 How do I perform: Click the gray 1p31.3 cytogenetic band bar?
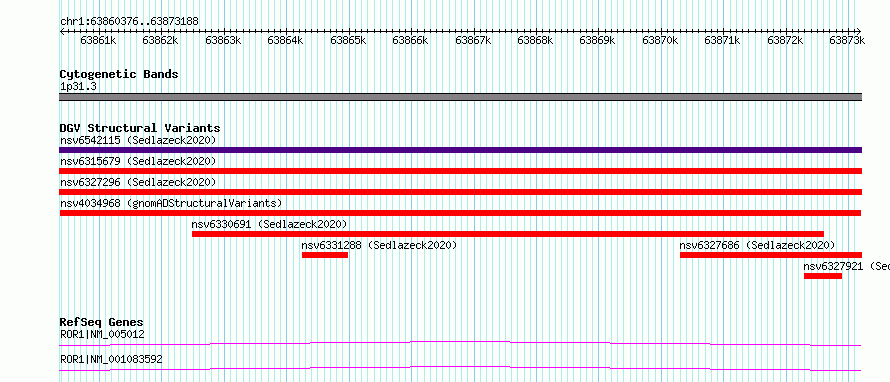(460, 97)
